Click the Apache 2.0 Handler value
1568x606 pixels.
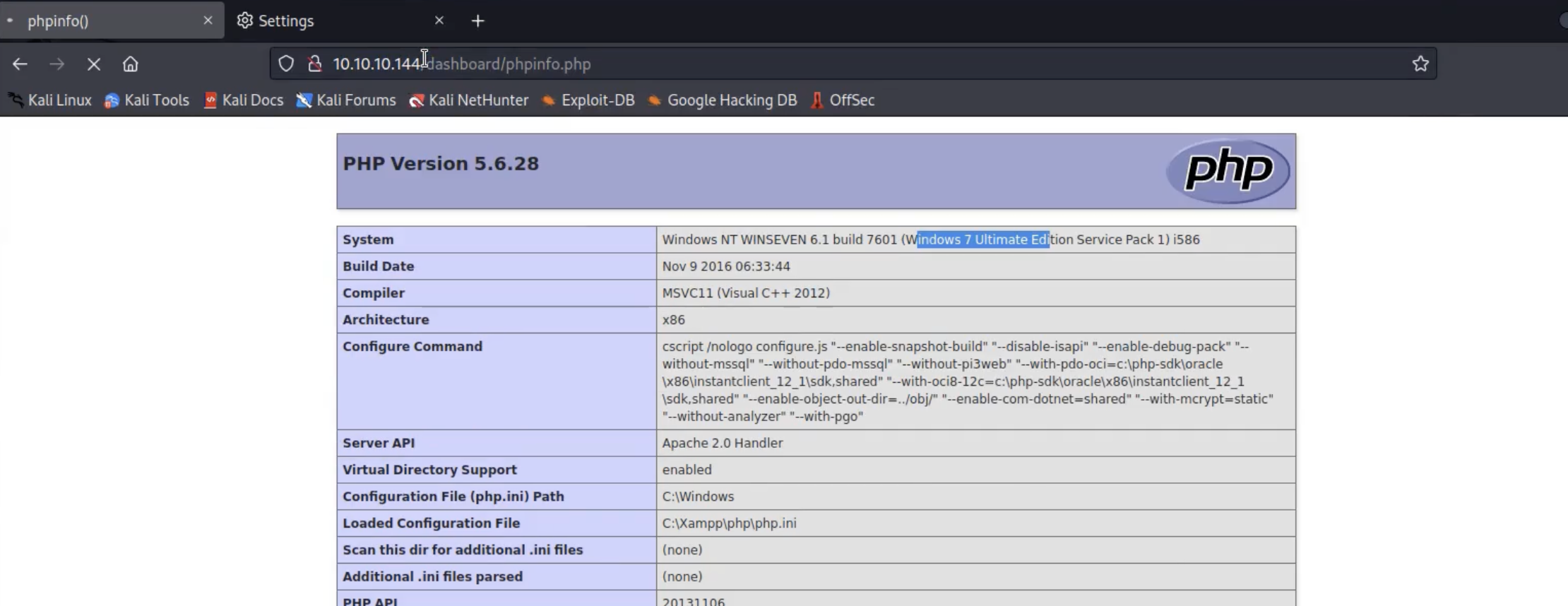(723, 443)
